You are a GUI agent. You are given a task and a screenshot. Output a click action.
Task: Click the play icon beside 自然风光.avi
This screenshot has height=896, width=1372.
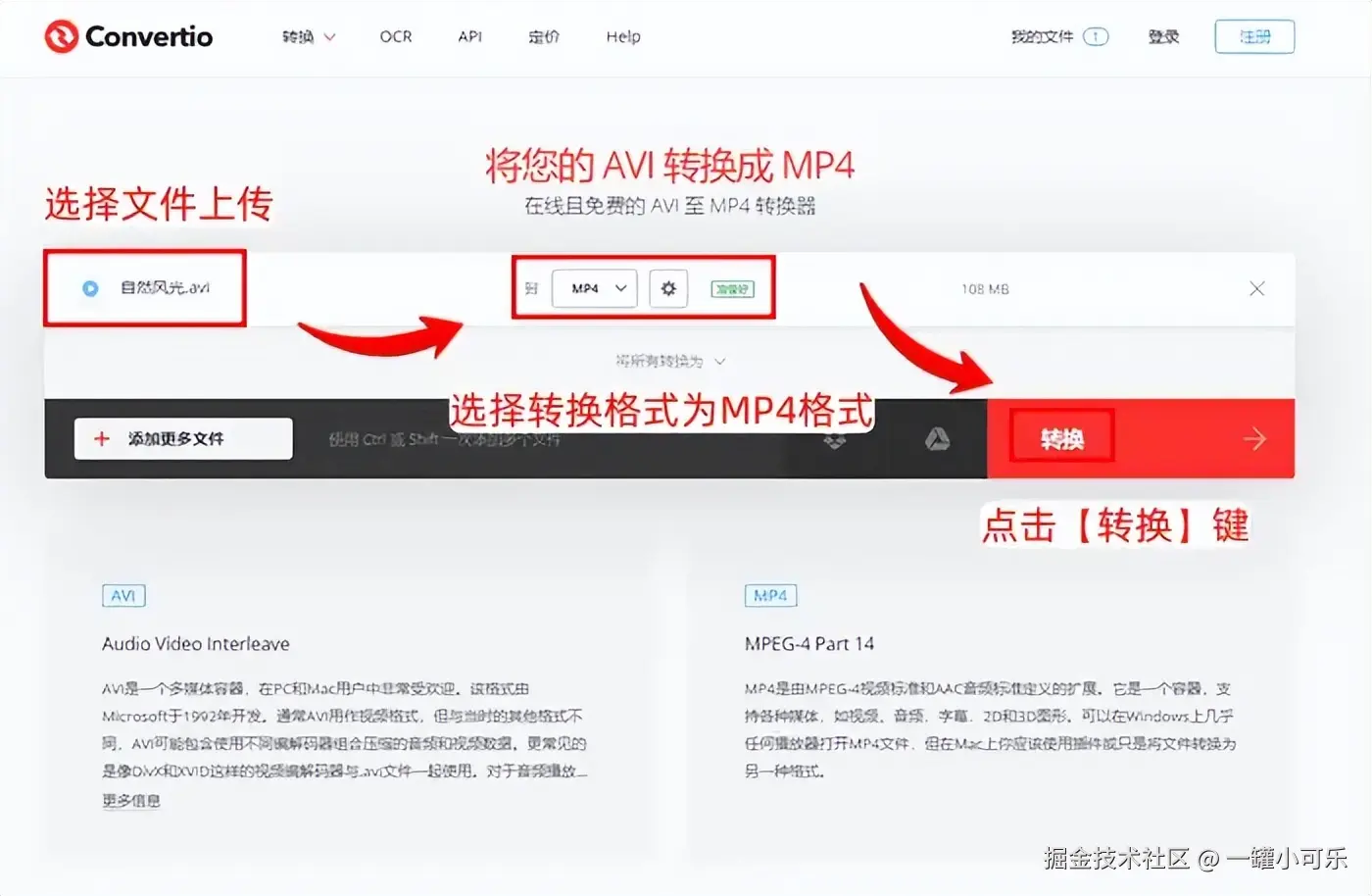(x=90, y=288)
